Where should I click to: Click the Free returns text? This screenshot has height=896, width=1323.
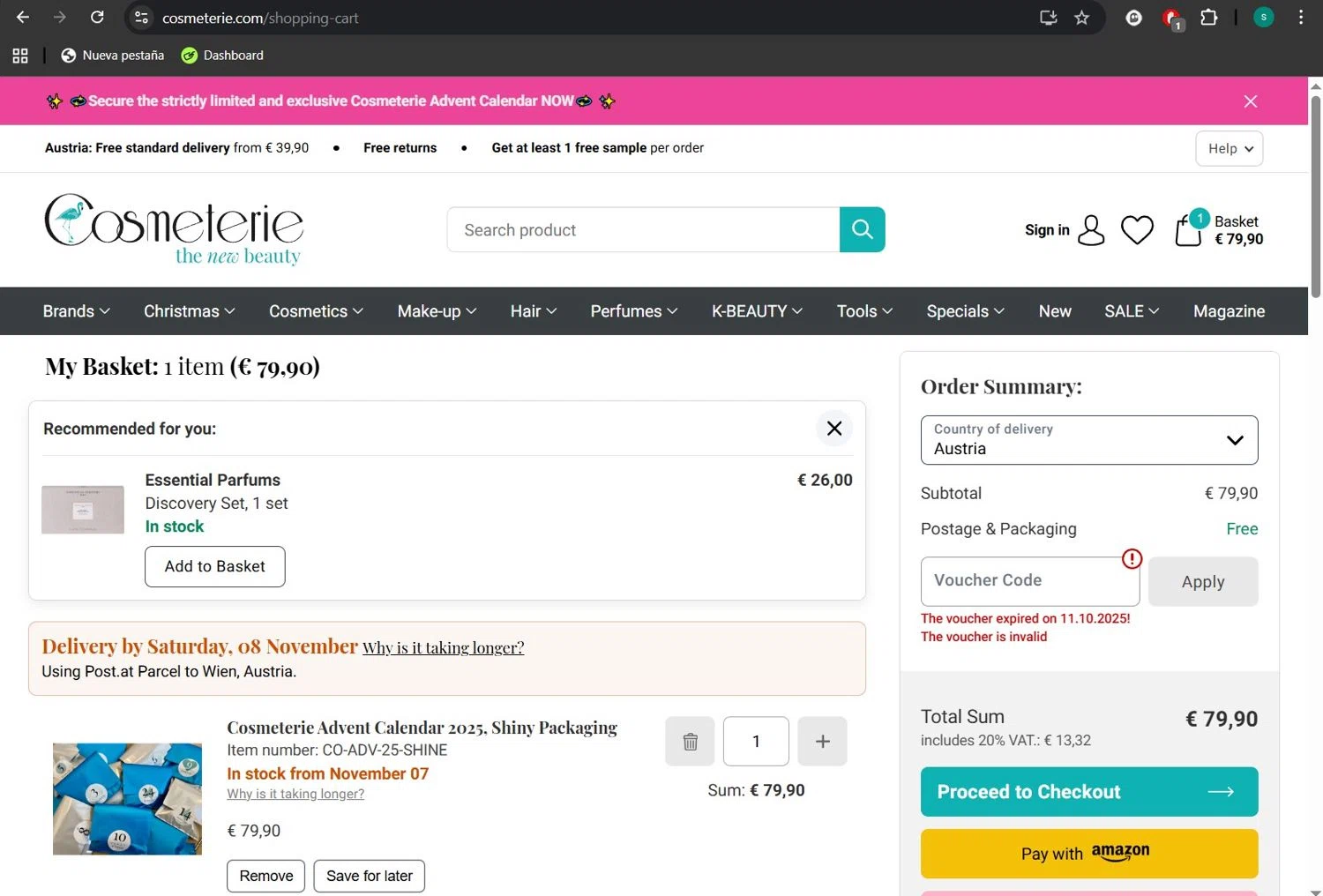click(400, 148)
